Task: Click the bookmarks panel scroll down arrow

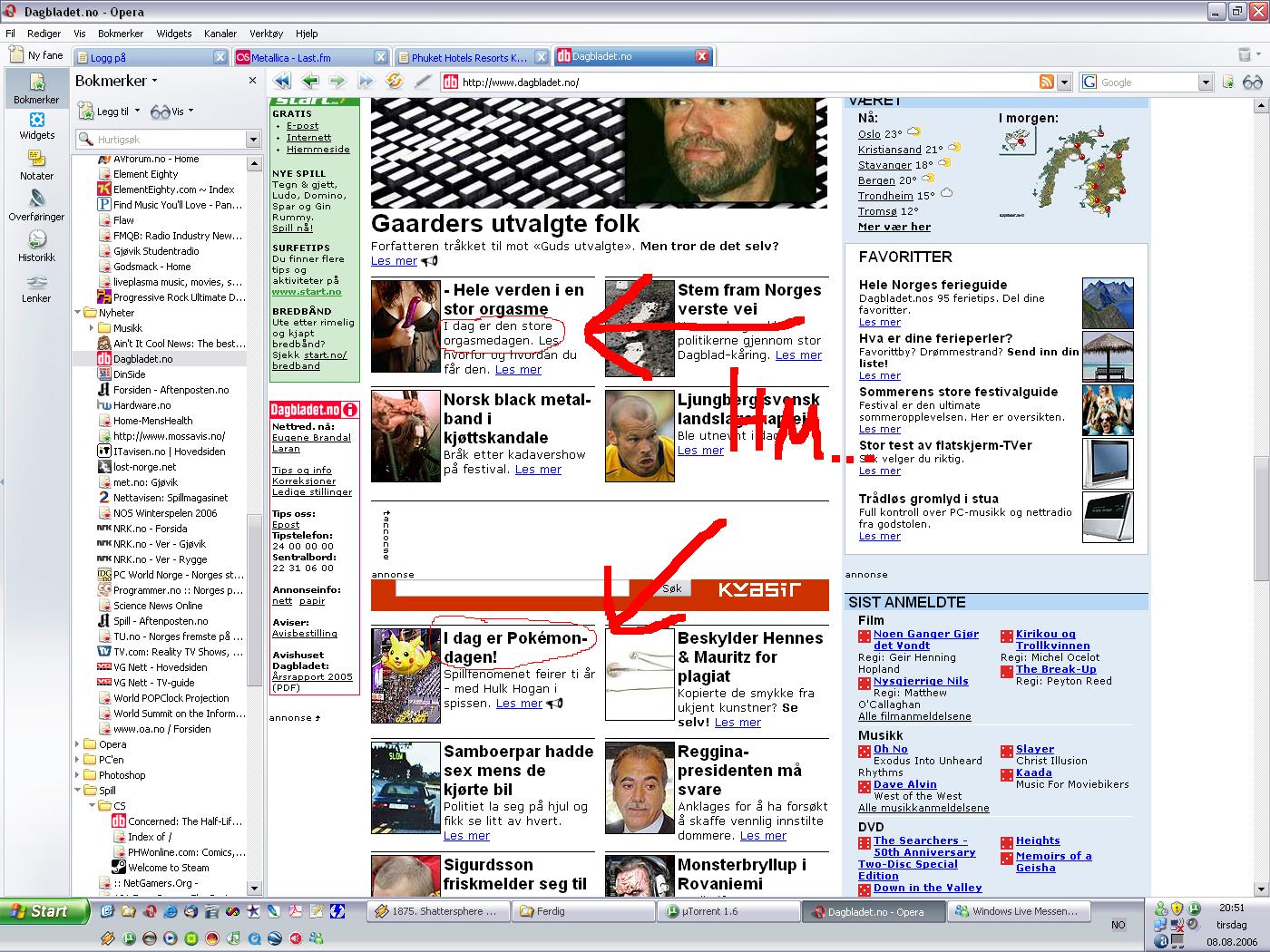Action: tap(254, 889)
